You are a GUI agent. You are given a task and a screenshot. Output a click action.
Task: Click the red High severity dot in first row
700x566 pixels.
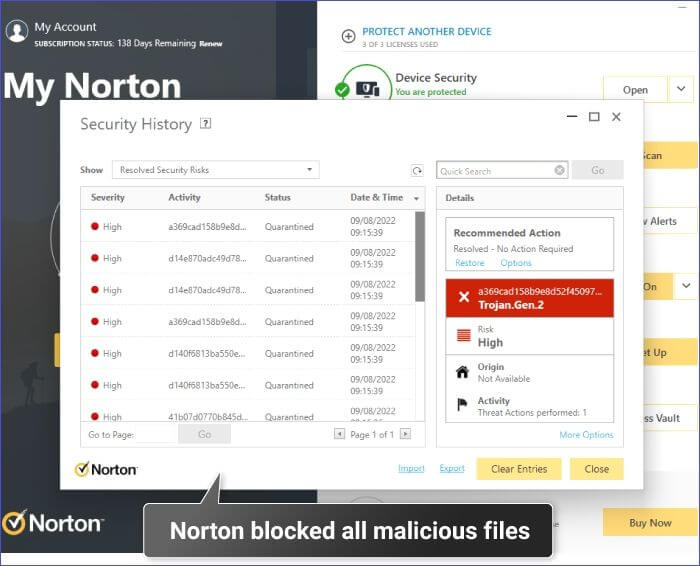pyautogui.click(x=95, y=226)
